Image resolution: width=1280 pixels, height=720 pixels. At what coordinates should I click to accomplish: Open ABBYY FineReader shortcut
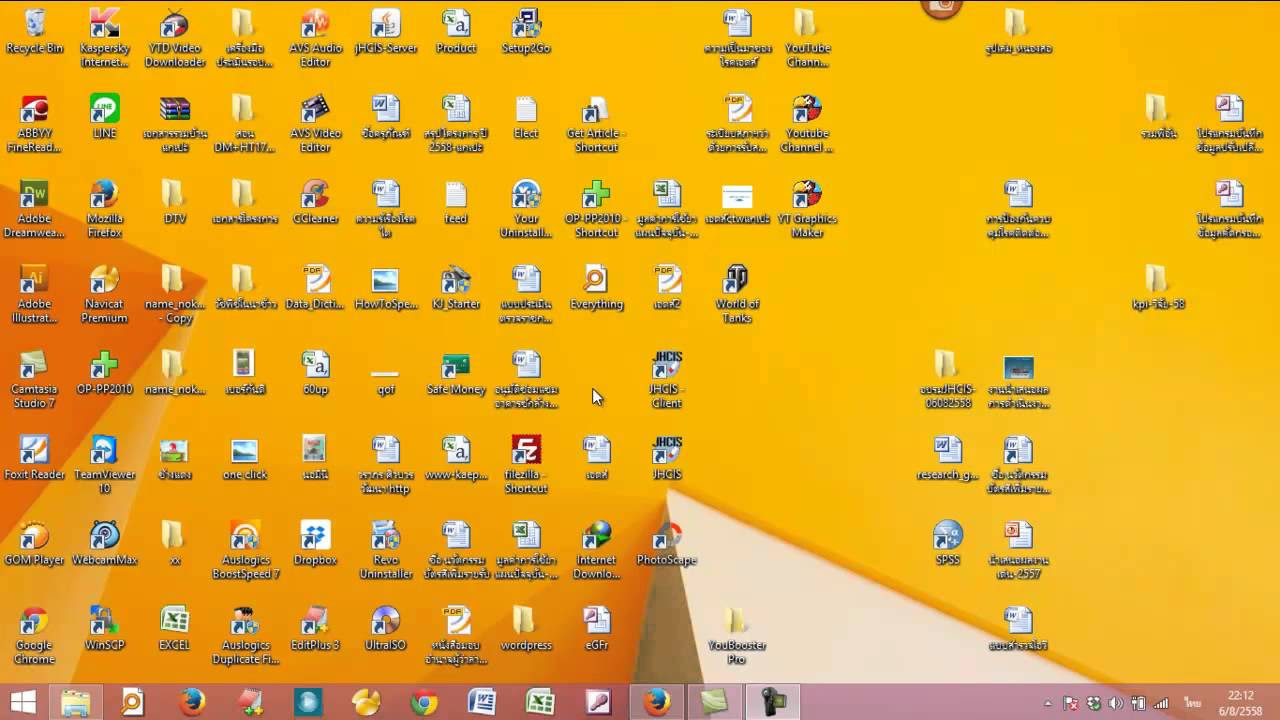click(34, 124)
